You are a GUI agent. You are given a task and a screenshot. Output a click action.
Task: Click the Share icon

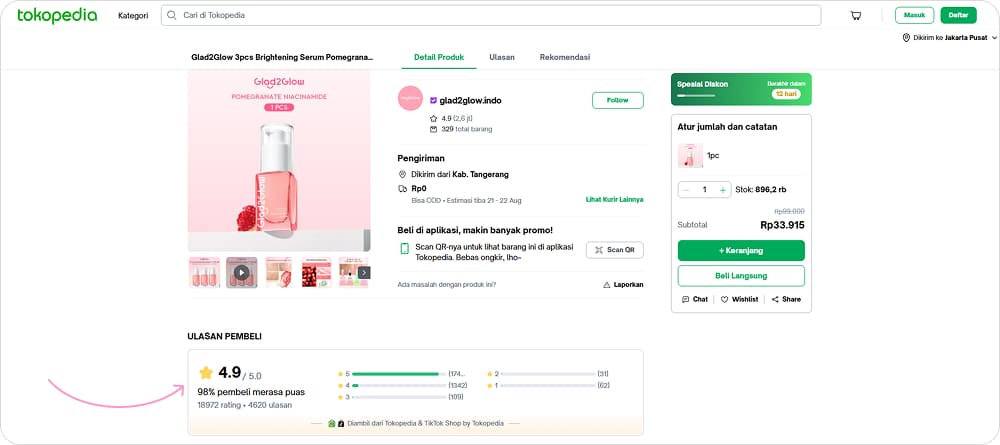point(775,299)
